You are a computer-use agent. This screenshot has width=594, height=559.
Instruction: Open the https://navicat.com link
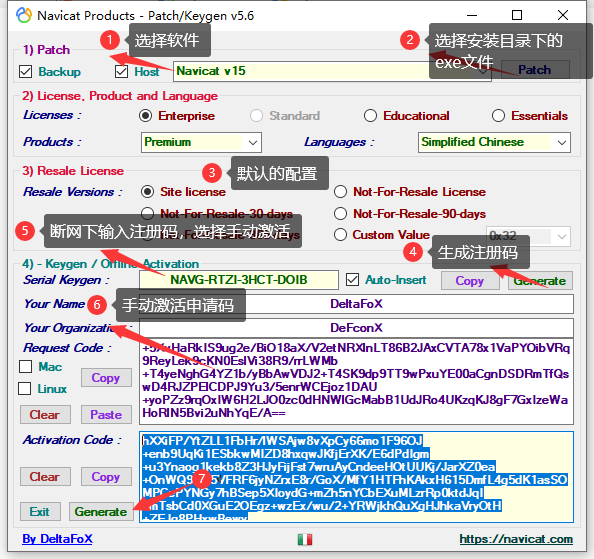click(516, 539)
